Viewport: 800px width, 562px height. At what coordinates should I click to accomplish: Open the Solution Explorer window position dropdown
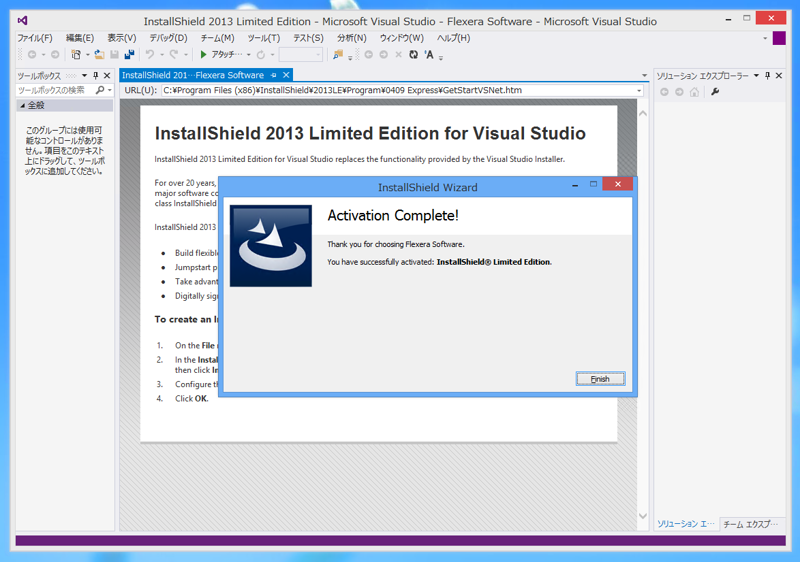click(756, 75)
